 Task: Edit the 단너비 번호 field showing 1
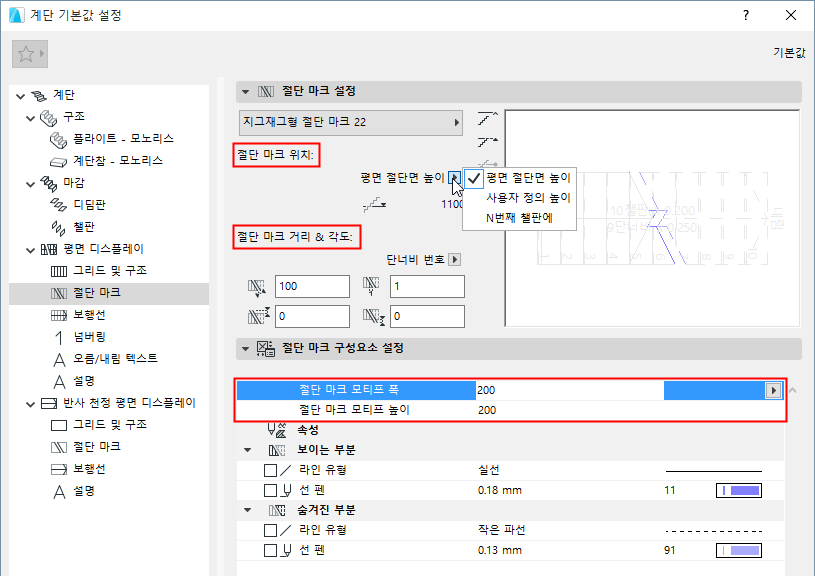(427, 286)
